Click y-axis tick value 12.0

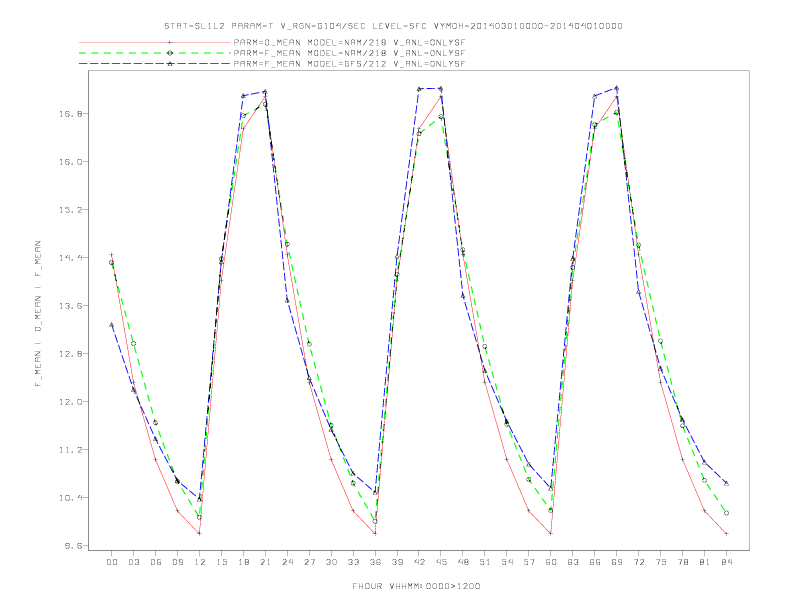coord(70,402)
